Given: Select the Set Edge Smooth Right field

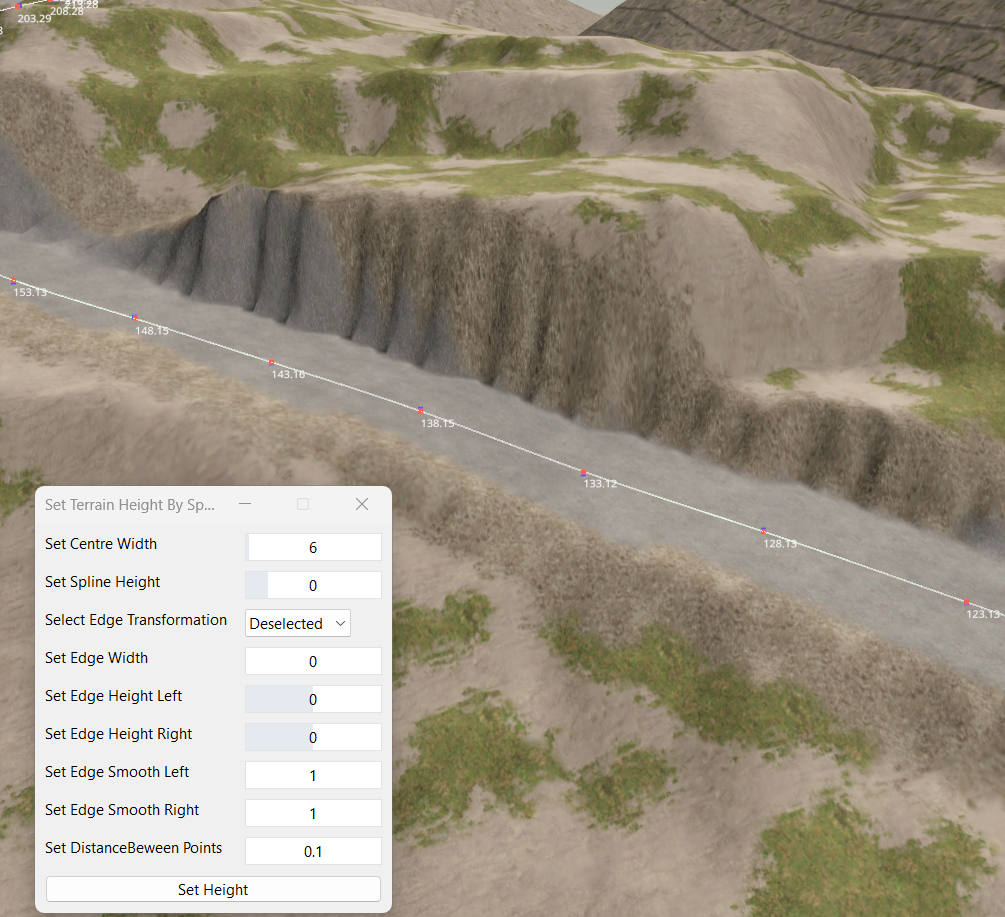Looking at the screenshot, I should tap(313, 813).
